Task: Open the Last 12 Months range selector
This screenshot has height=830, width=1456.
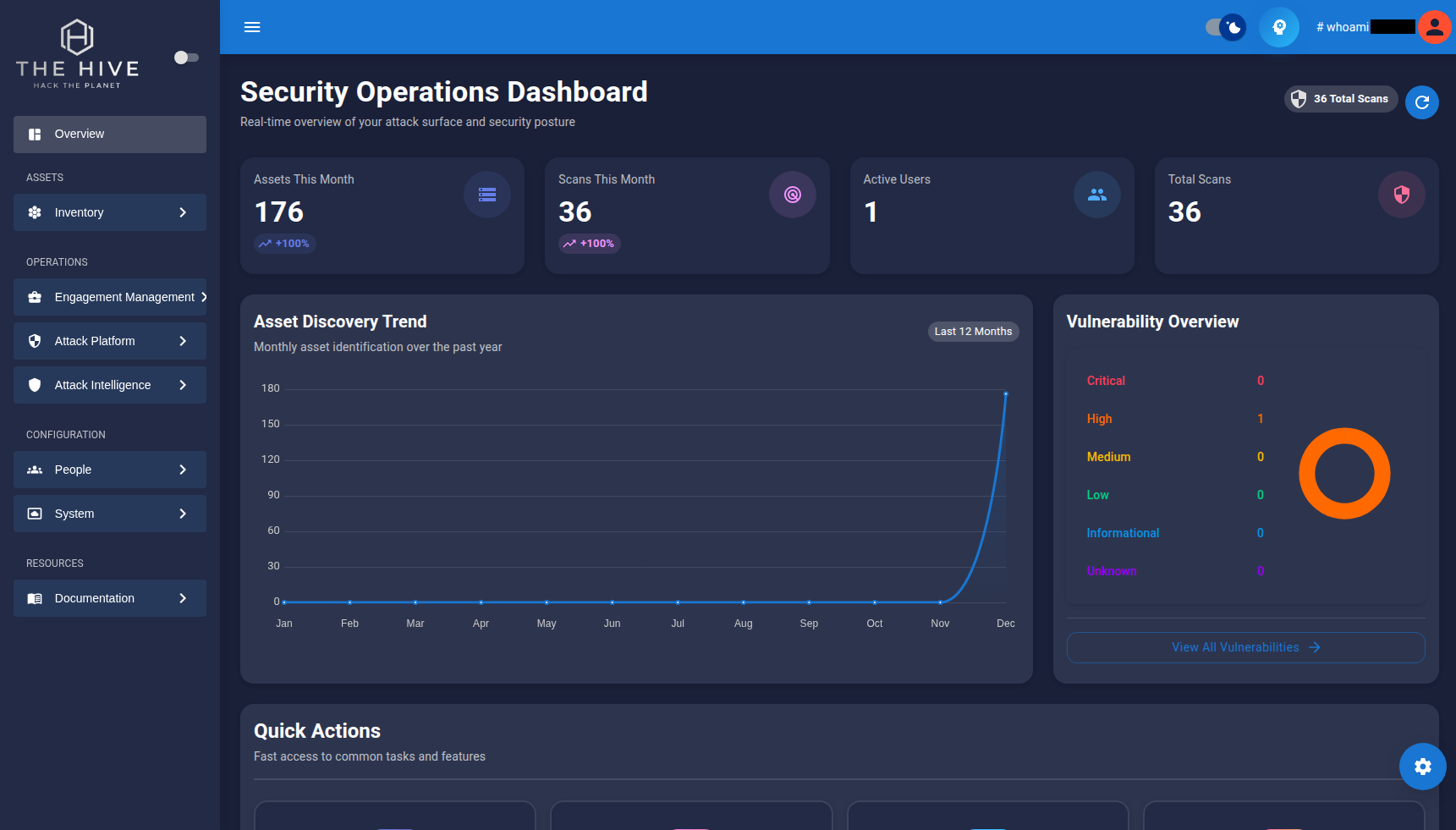Action: (x=973, y=331)
